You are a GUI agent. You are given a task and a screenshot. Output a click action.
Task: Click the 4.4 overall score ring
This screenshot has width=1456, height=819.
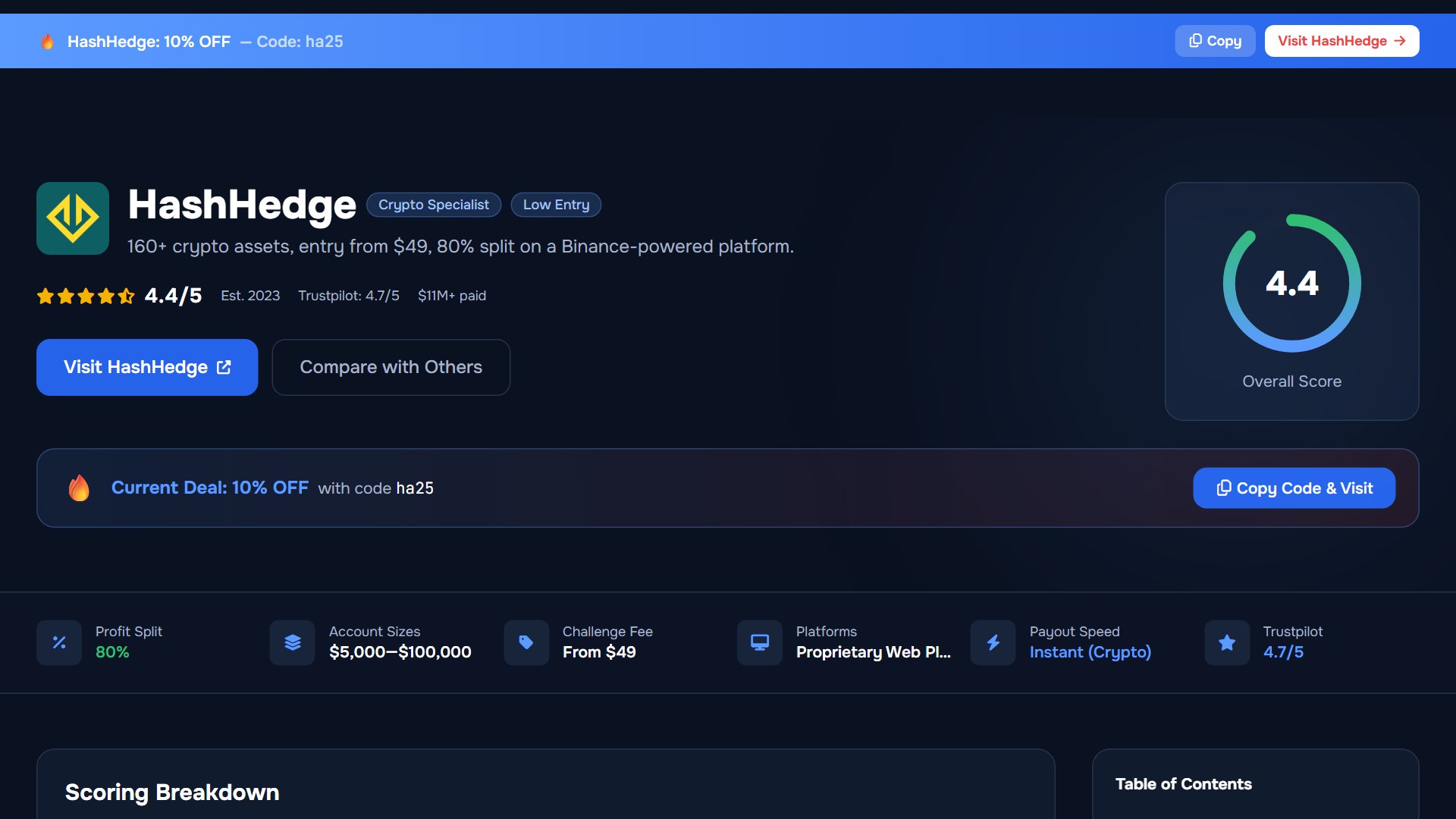[1291, 283]
